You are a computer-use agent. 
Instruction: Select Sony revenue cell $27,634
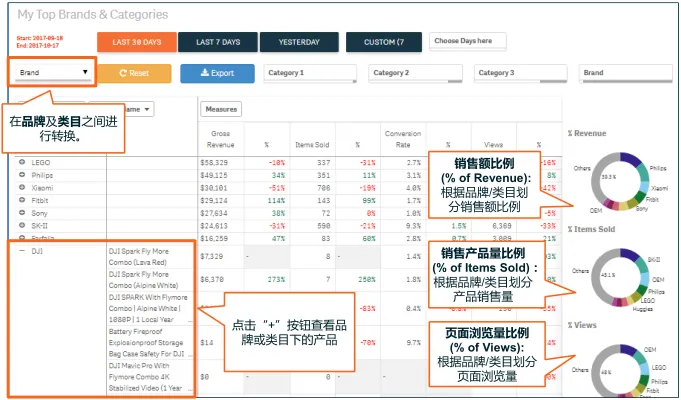point(214,213)
